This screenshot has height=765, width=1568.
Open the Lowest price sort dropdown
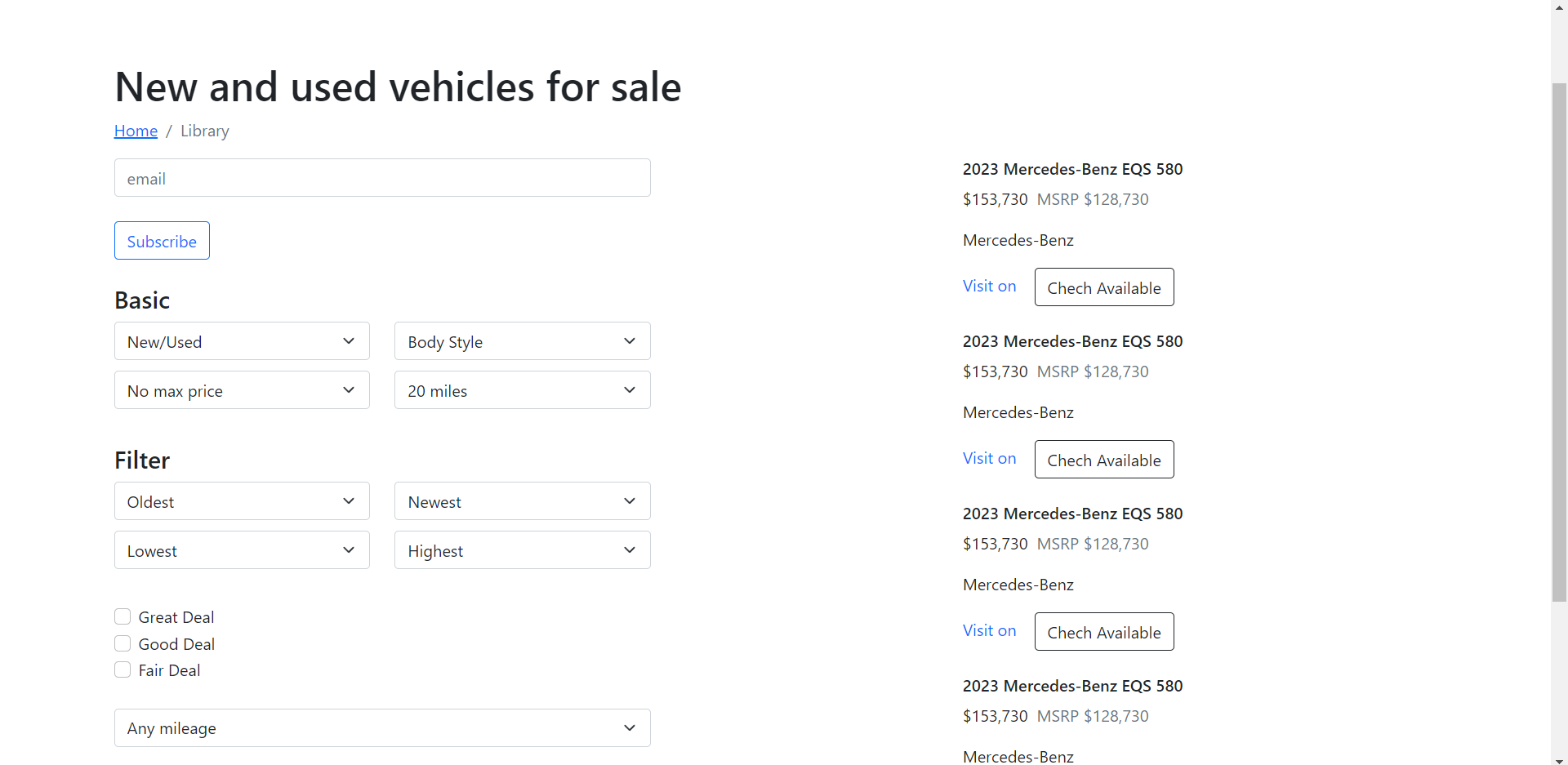click(241, 549)
